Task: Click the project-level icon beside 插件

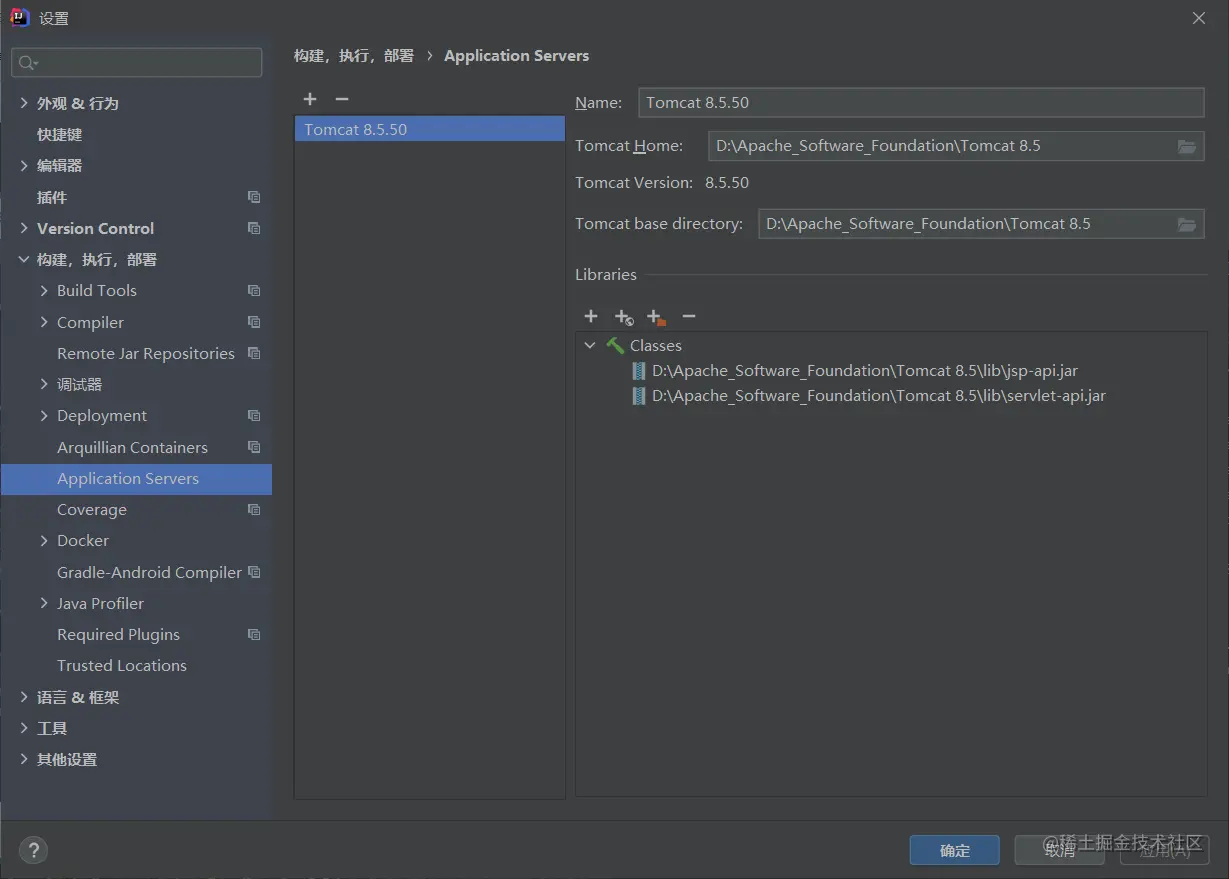Action: 254,197
